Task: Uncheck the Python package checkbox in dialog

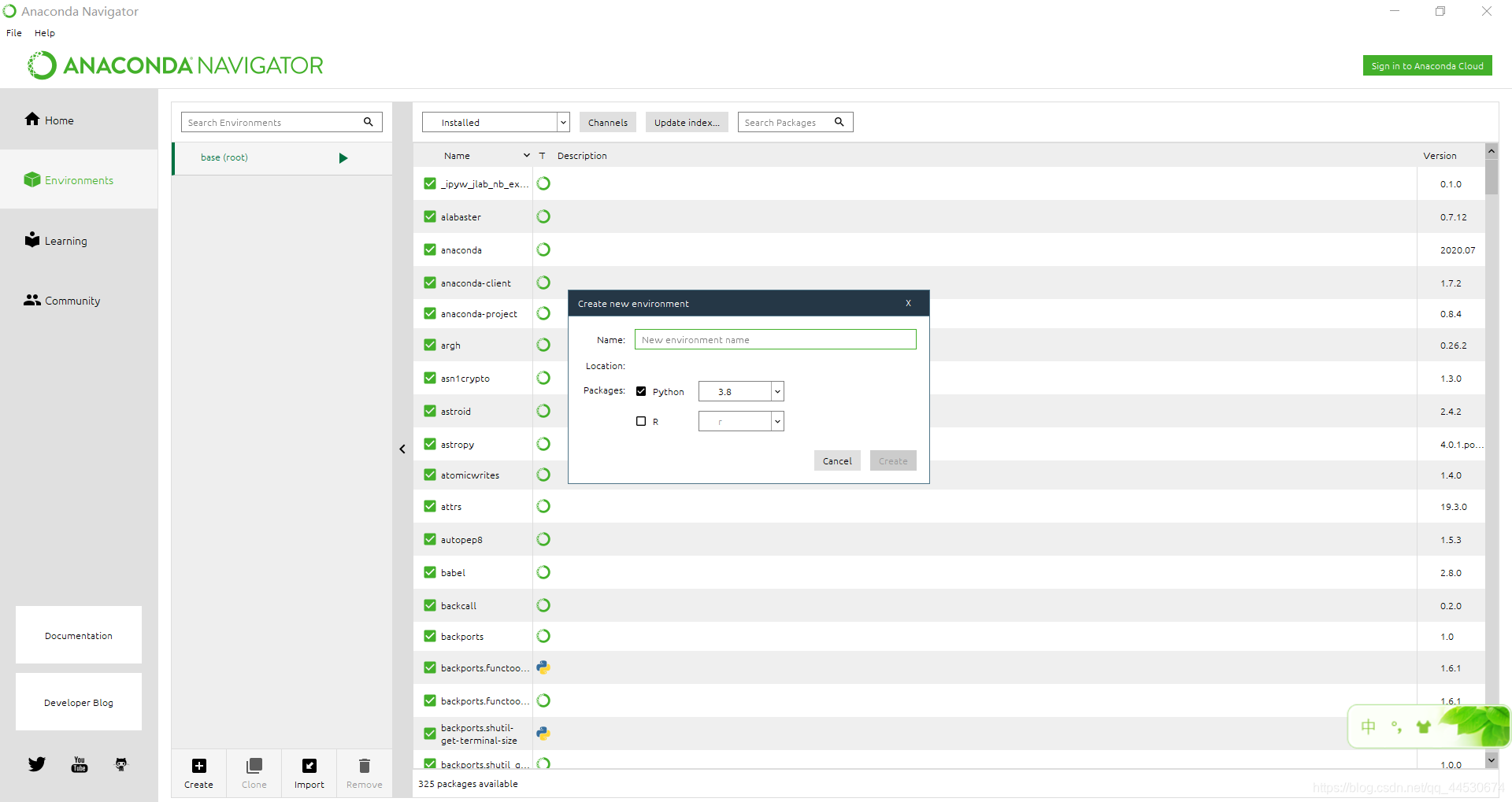Action: (641, 391)
